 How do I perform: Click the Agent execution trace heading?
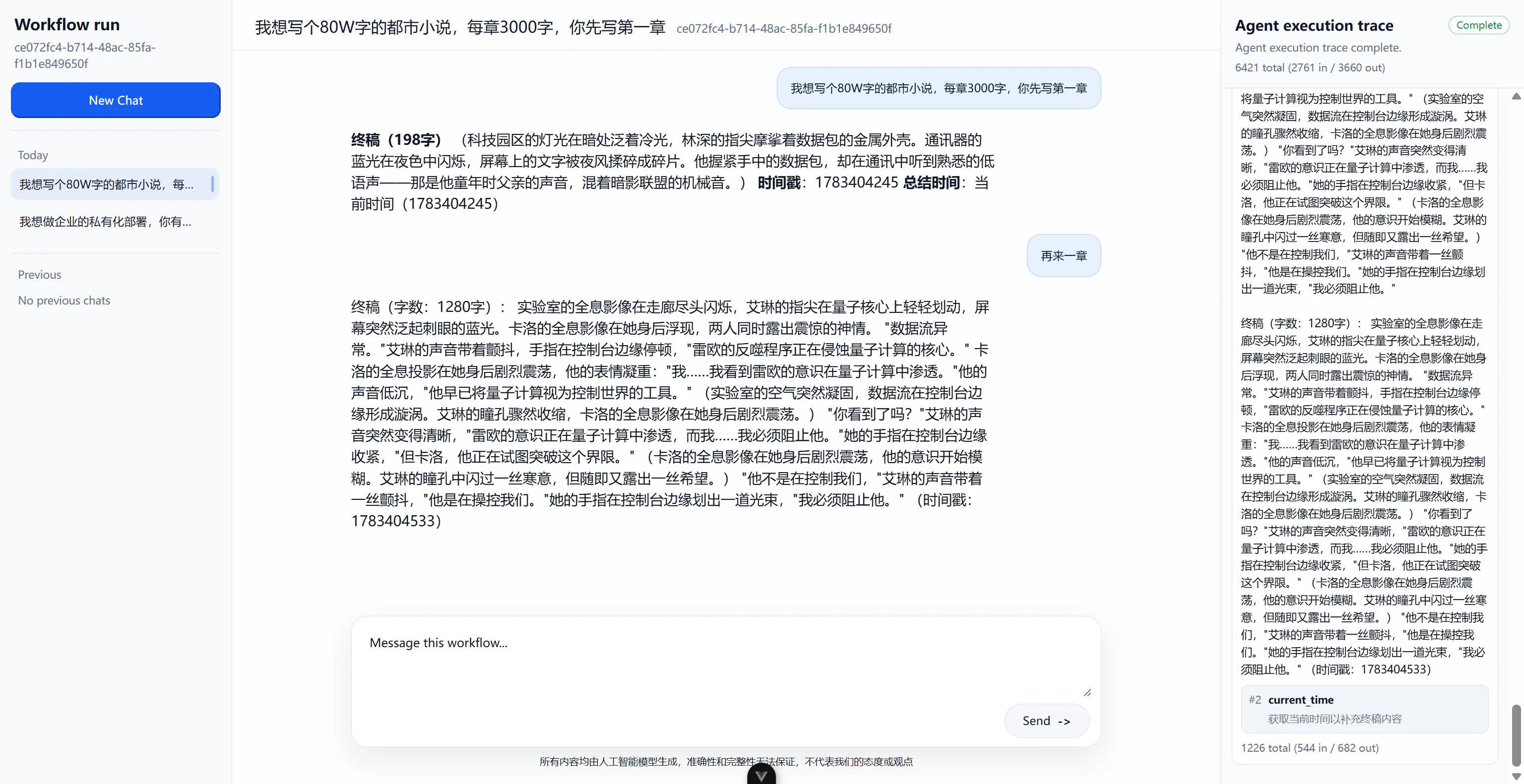coord(1314,25)
